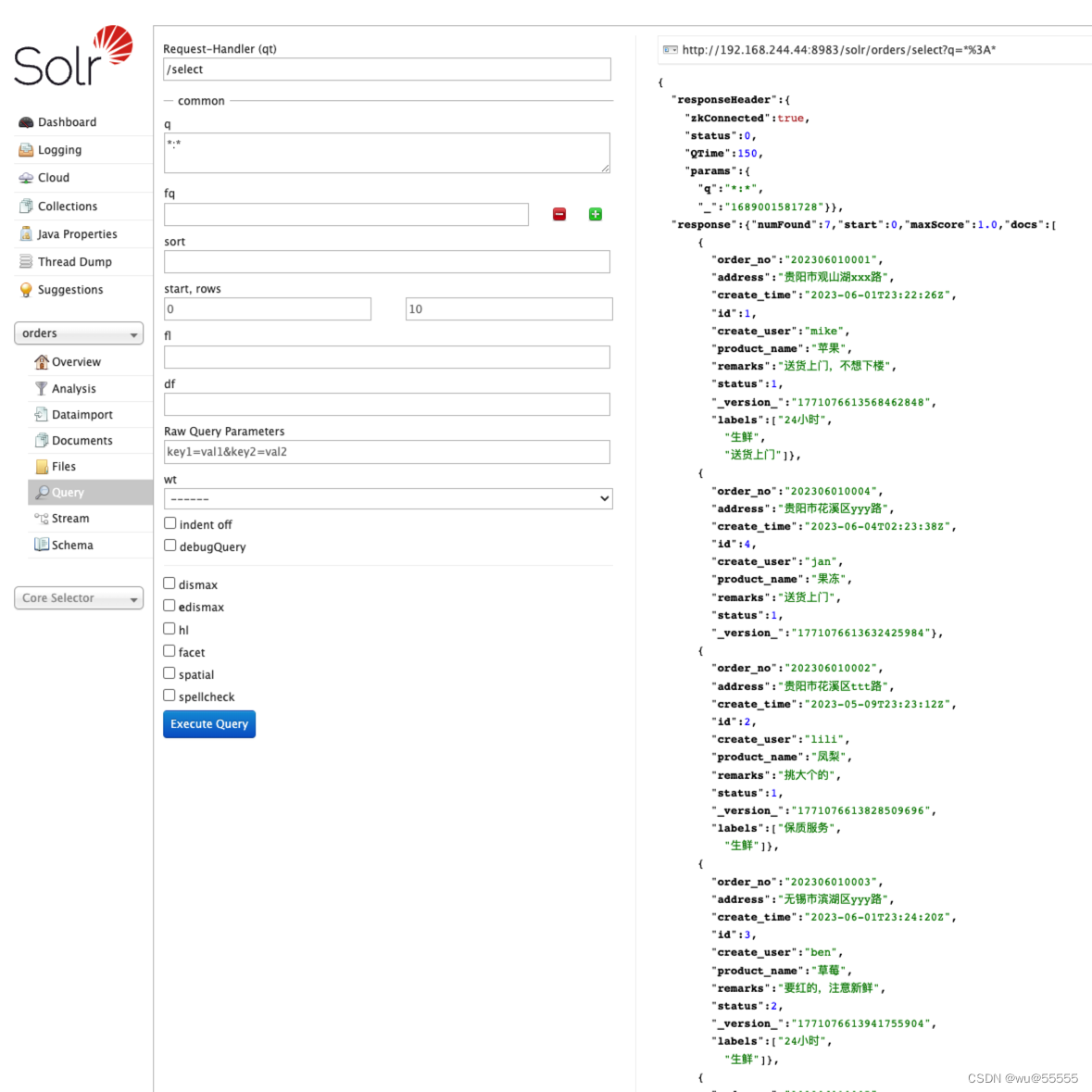Click the Documents icon
1092x1092 pixels.
42,441
